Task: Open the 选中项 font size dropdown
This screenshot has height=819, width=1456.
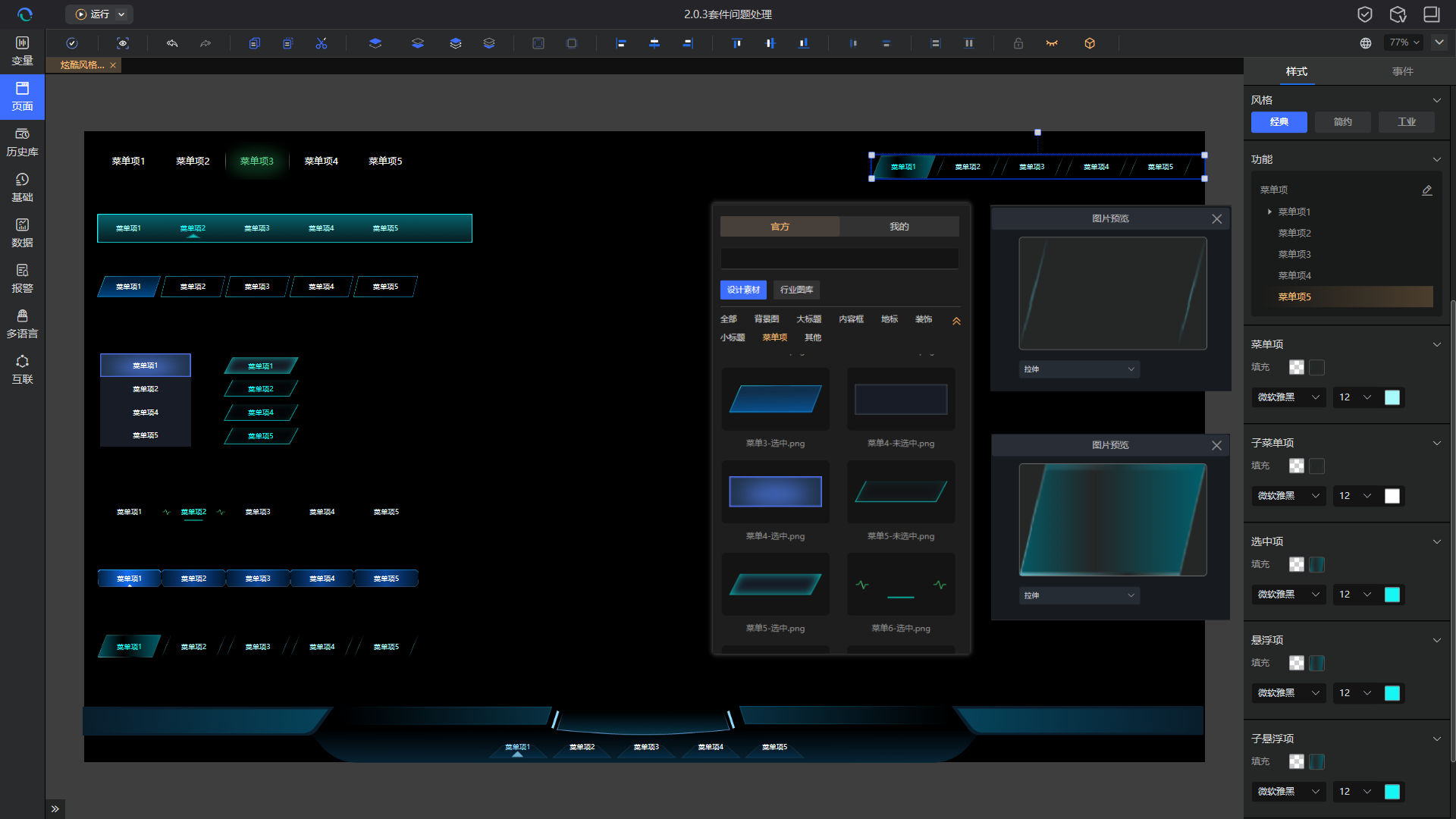Action: pyautogui.click(x=1354, y=595)
